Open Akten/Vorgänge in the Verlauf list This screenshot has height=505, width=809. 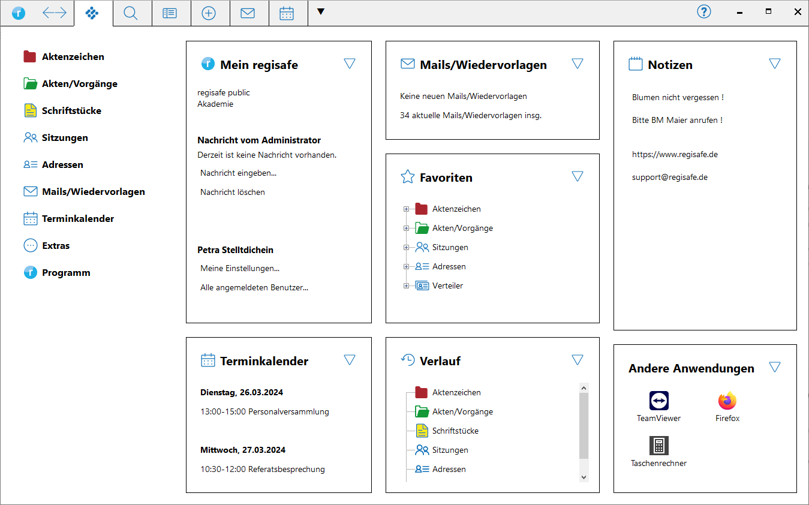(461, 412)
